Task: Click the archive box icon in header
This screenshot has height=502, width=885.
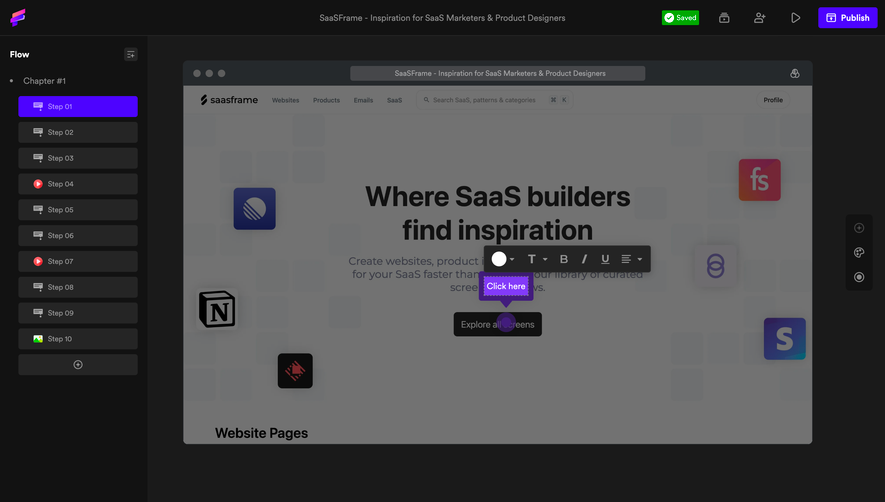Action: click(724, 18)
